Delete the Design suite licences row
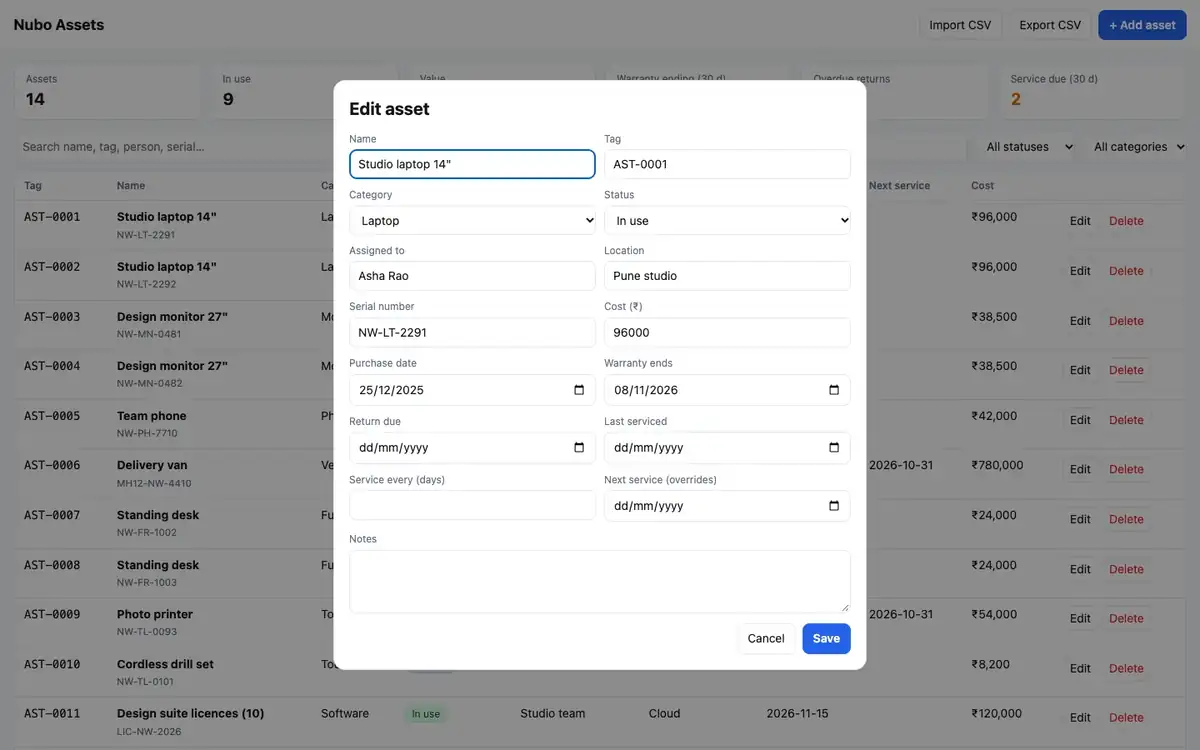1200x750 pixels. click(1126, 717)
